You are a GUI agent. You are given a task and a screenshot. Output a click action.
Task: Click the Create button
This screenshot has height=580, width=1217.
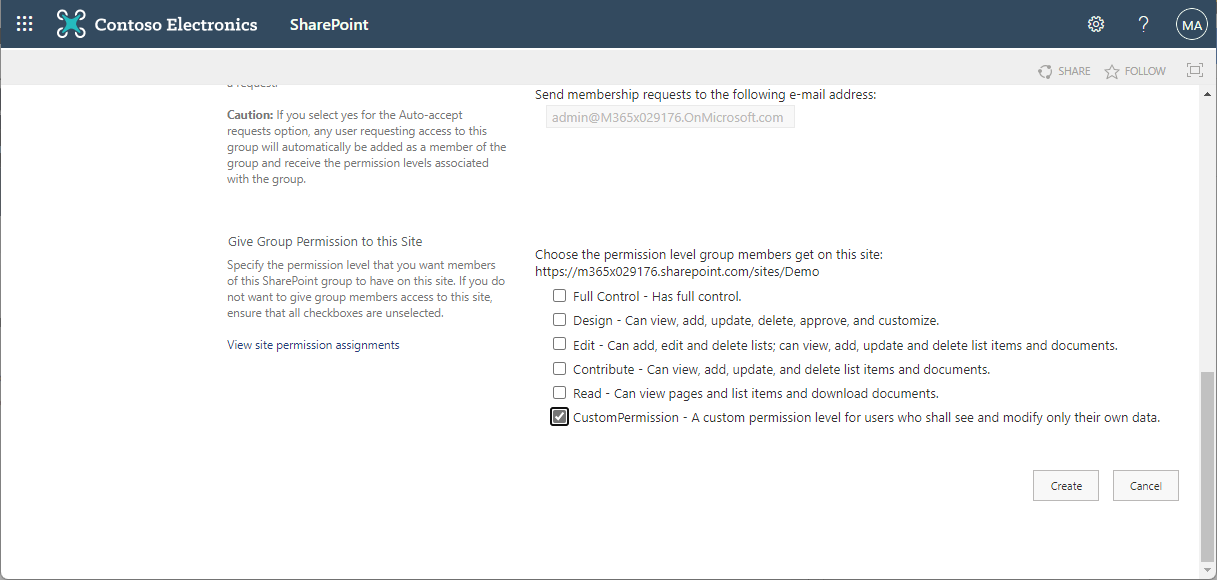click(1066, 486)
